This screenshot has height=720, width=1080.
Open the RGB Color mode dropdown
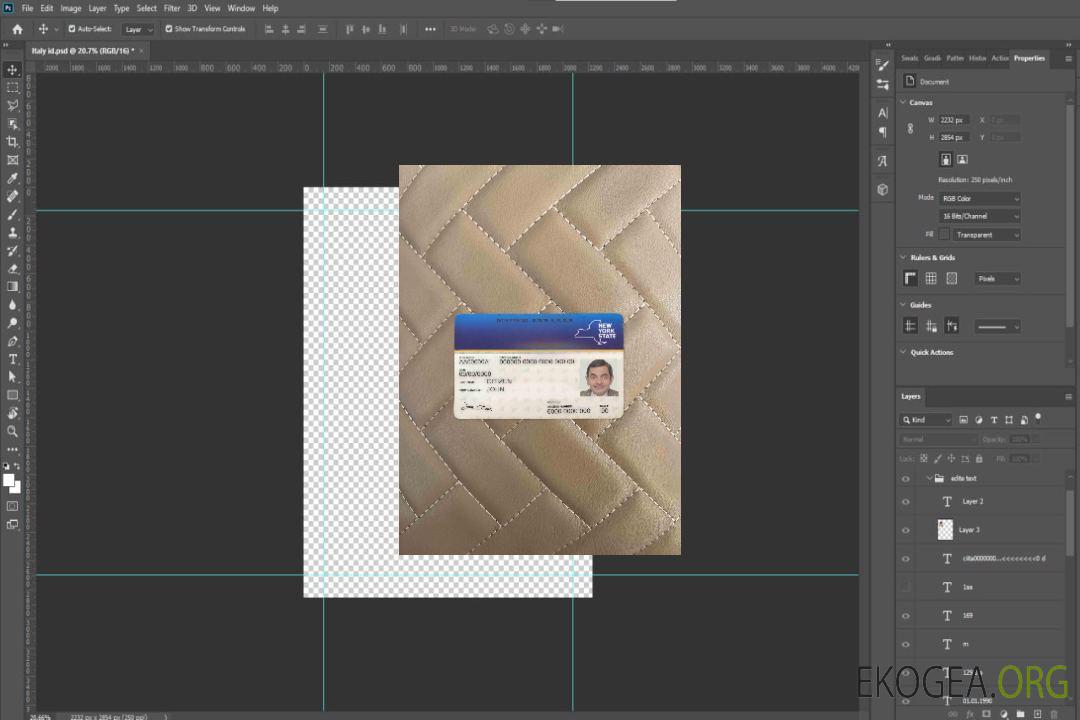(979, 198)
